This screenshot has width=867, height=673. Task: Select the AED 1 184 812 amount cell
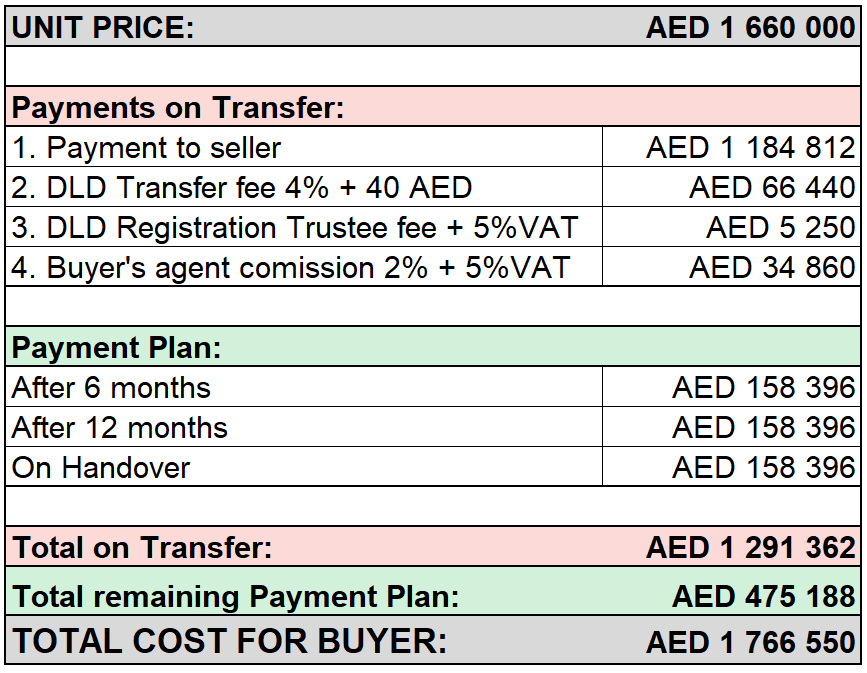[732, 147]
